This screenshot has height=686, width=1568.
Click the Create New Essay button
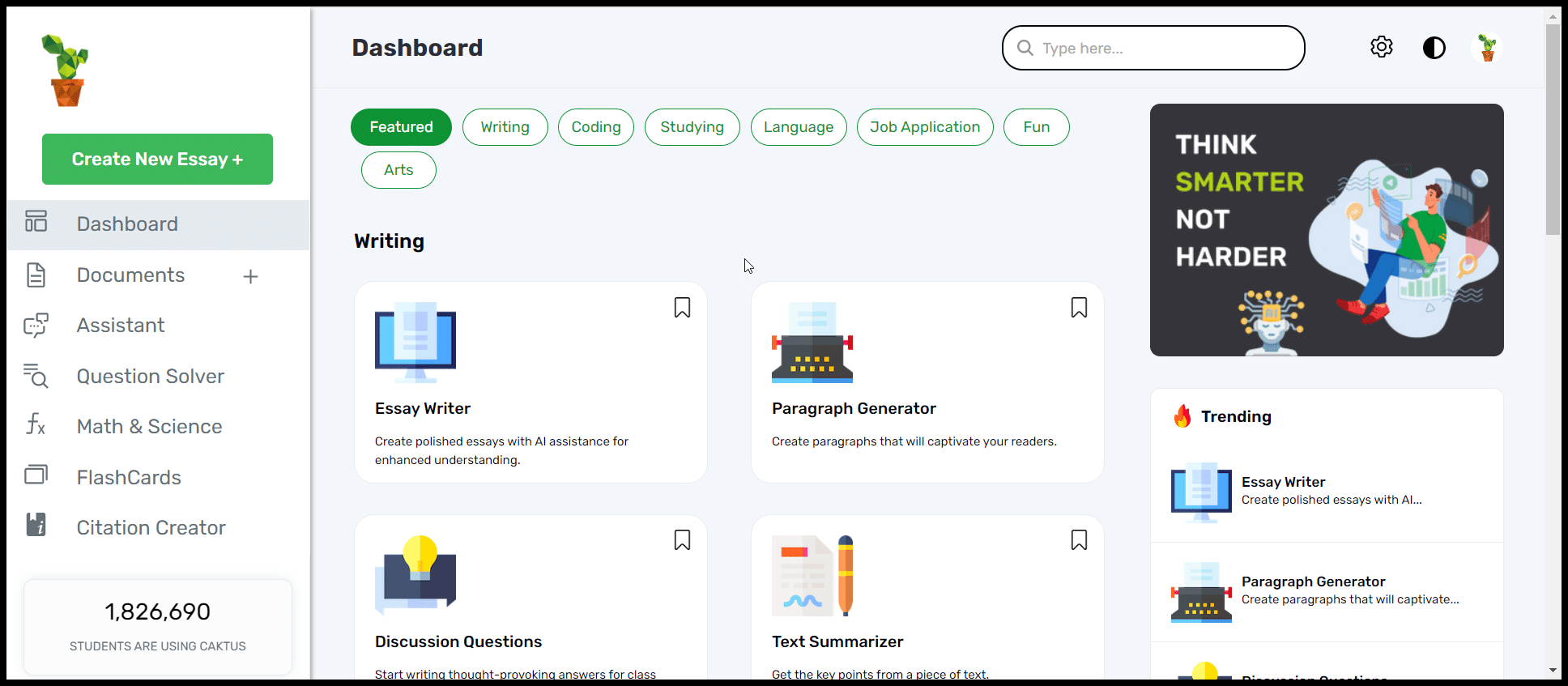click(x=157, y=160)
